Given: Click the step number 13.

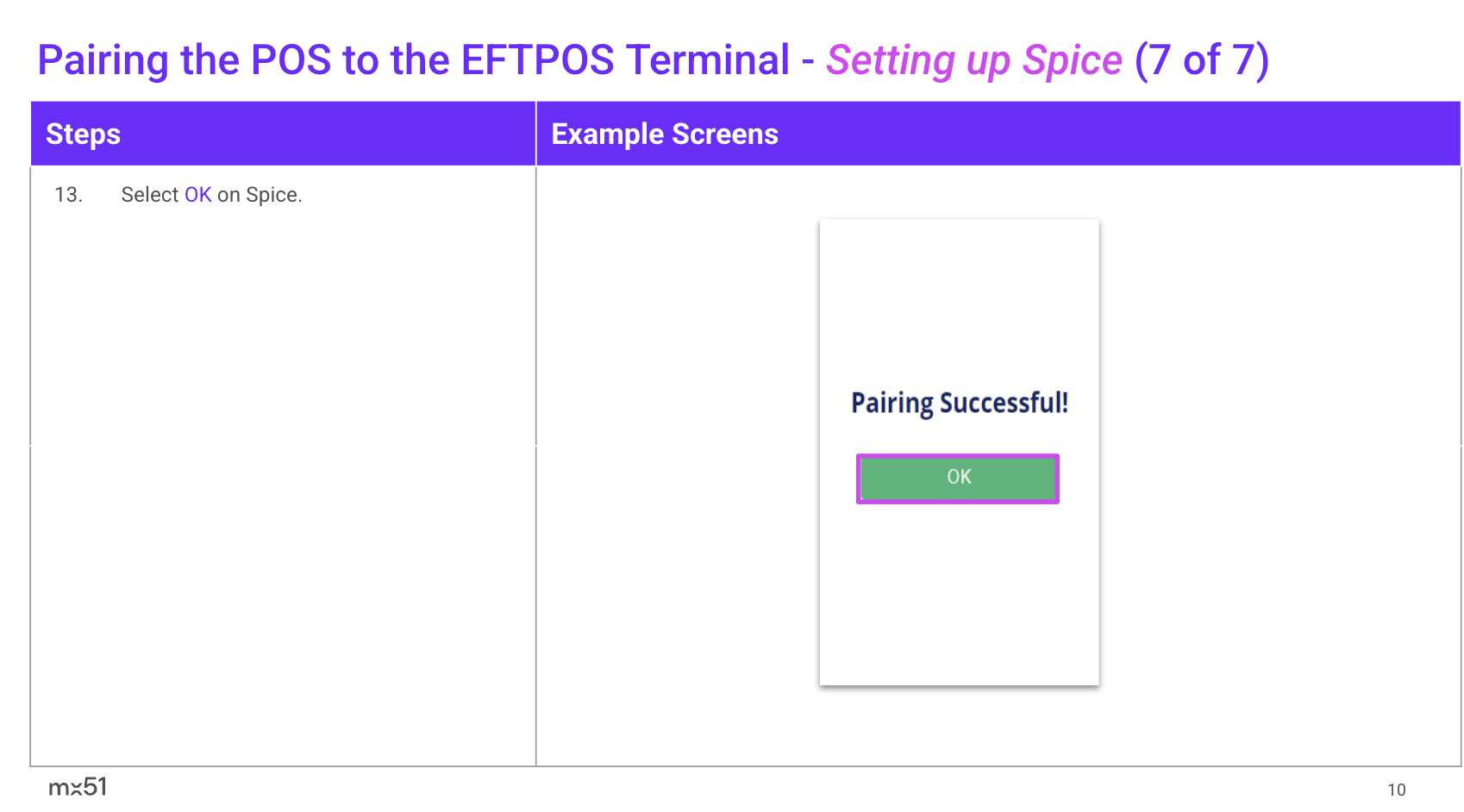Looking at the screenshot, I should click(x=68, y=195).
